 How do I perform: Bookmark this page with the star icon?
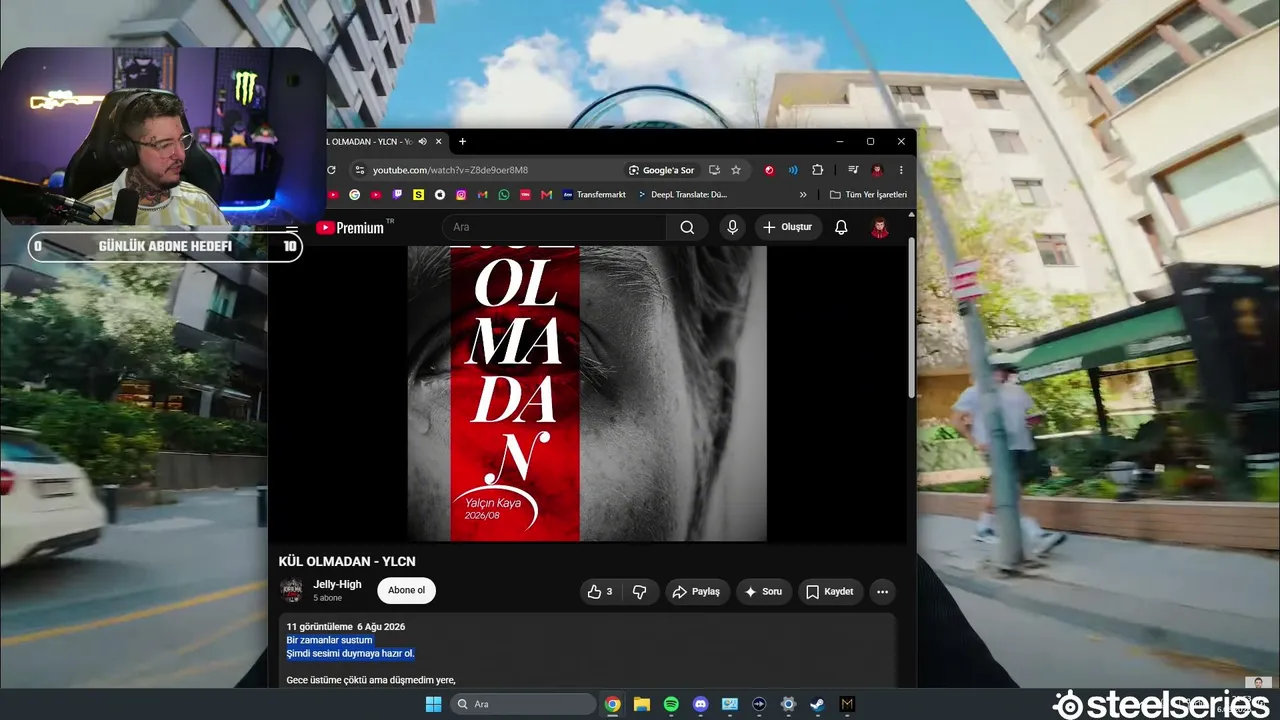pyautogui.click(x=736, y=170)
